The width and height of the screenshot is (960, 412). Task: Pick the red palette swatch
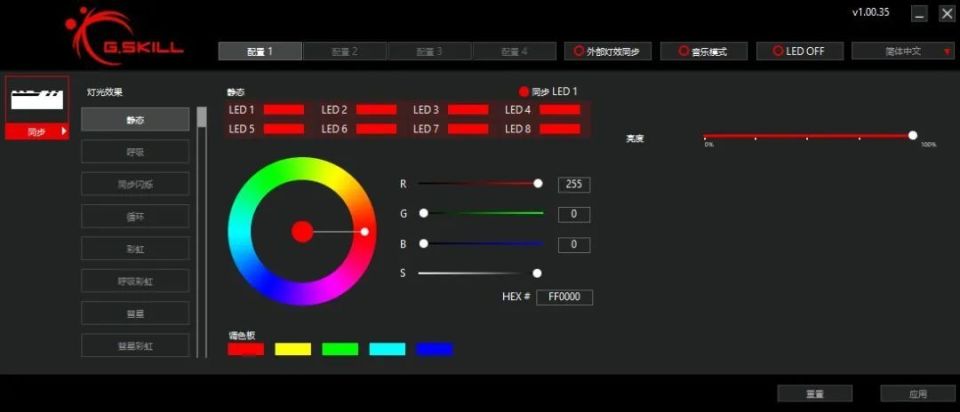click(x=246, y=349)
